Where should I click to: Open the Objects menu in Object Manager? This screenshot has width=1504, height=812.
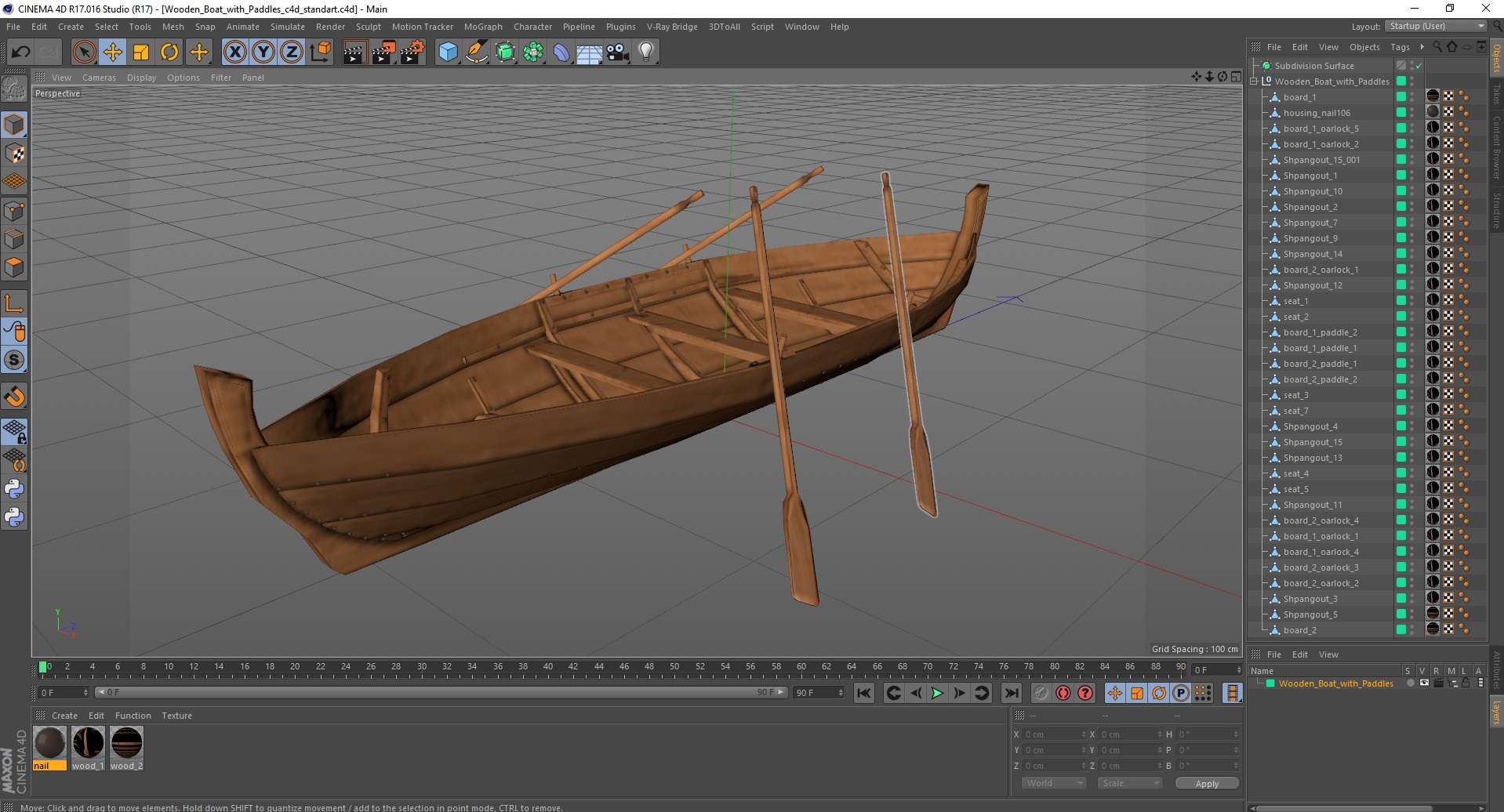tap(1364, 47)
